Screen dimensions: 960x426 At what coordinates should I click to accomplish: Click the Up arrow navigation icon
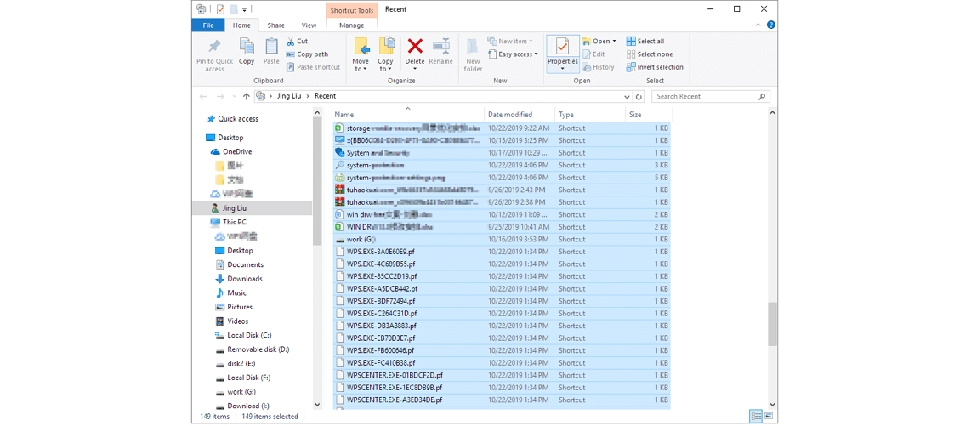[246, 97]
